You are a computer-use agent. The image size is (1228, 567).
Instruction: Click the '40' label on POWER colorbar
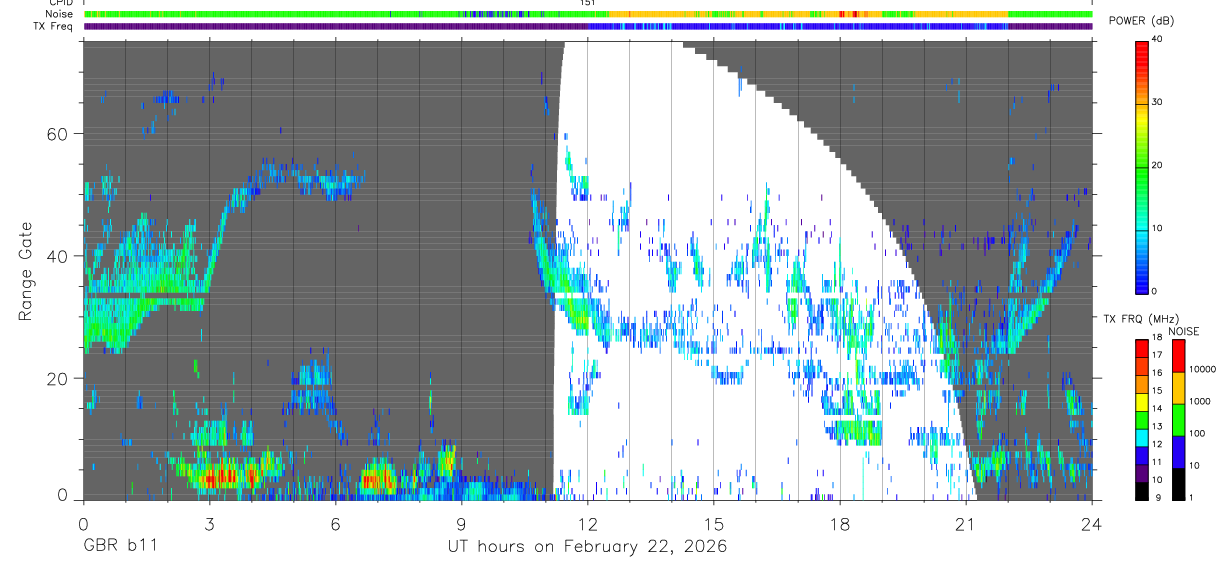1157,40
